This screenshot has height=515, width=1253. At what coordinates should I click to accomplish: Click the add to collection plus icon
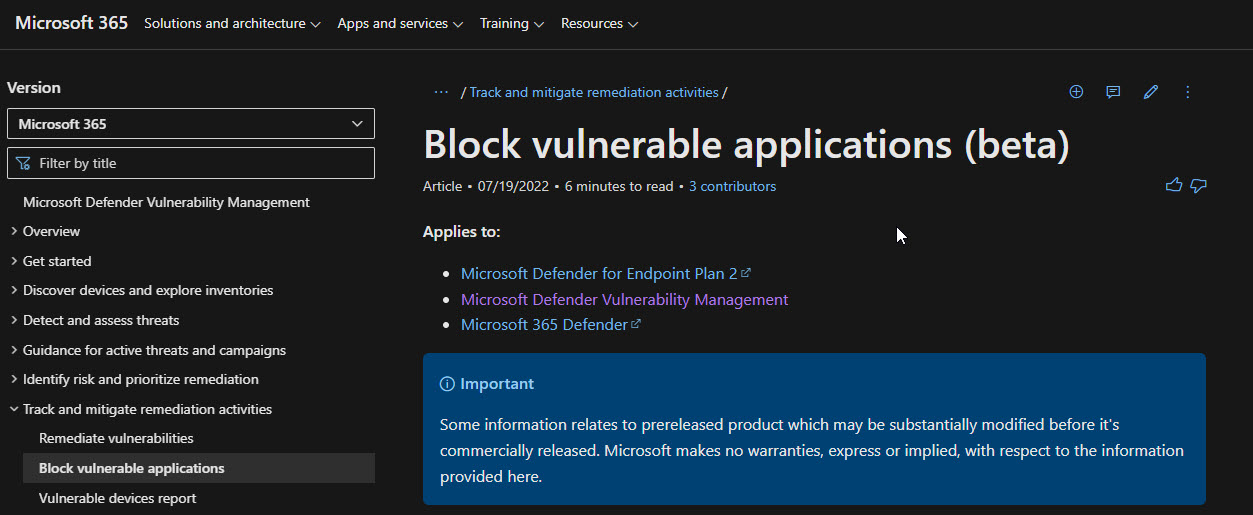pos(1076,92)
